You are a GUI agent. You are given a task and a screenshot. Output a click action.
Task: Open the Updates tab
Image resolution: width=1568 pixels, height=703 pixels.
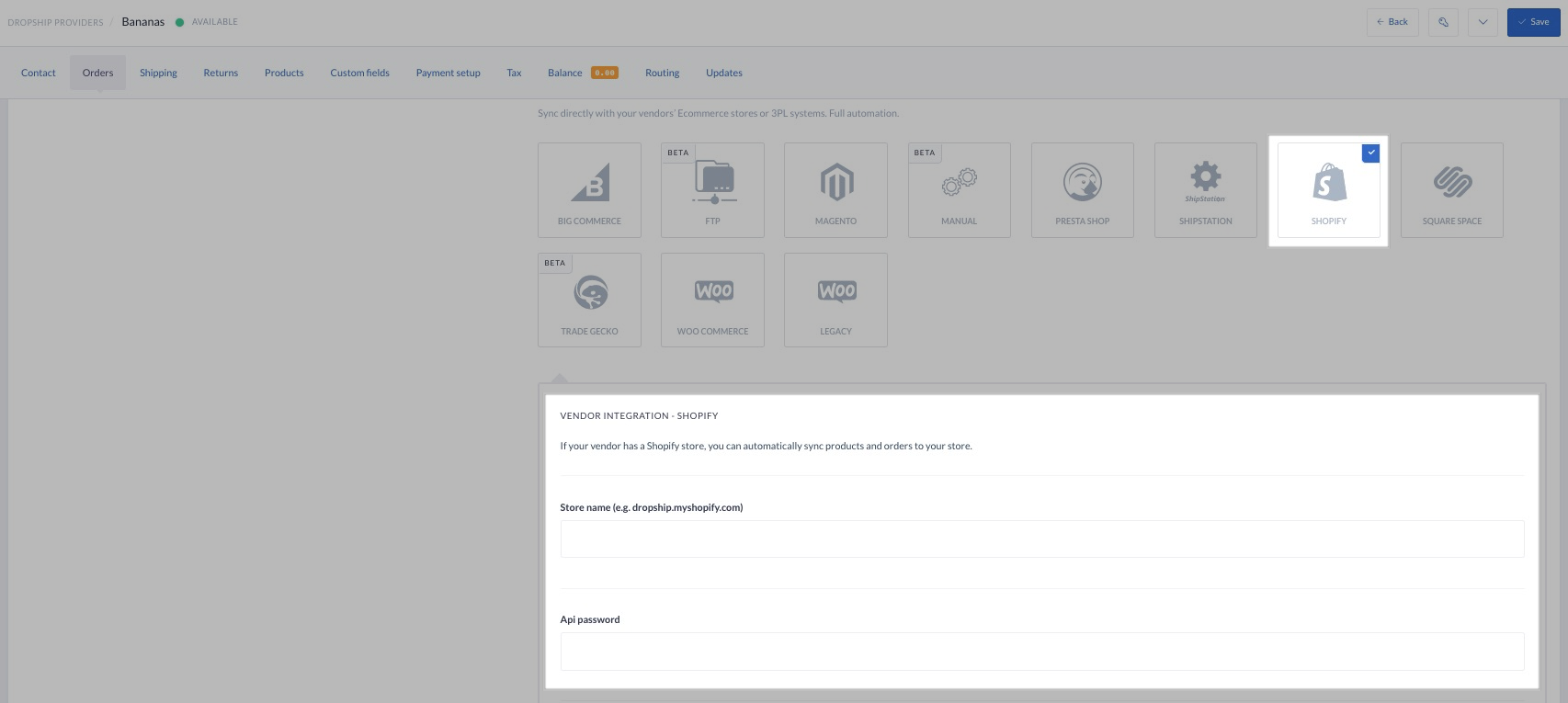pyautogui.click(x=723, y=73)
